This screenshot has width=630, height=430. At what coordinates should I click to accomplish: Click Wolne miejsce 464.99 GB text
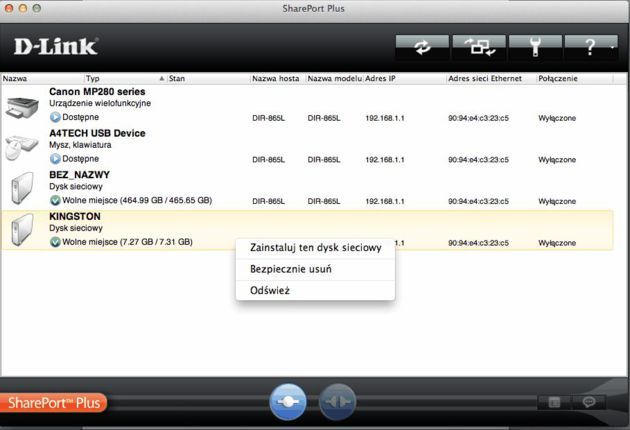pyautogui.click(x=137, y=200)
